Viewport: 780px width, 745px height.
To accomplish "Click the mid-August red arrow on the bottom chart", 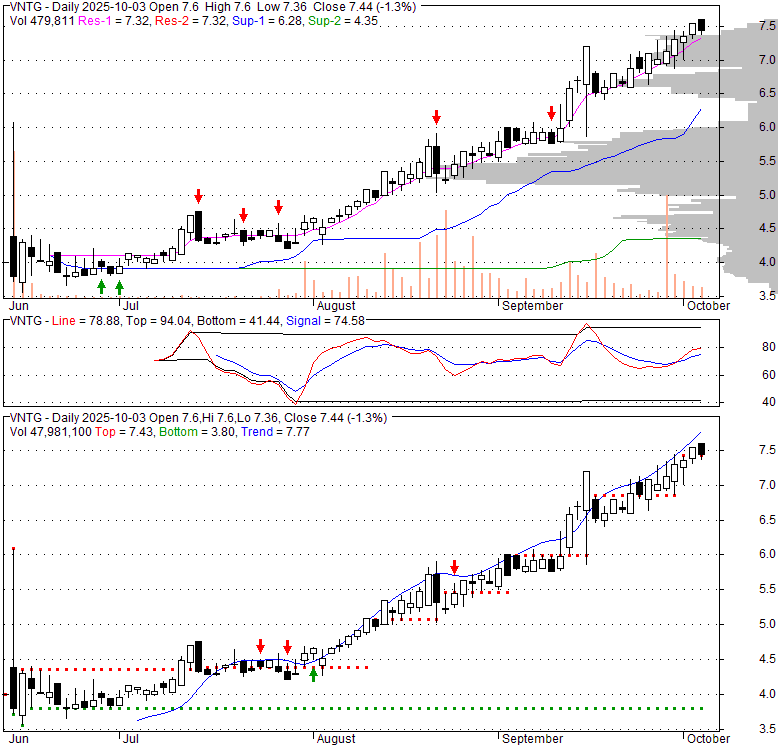I will pos(454,566).
